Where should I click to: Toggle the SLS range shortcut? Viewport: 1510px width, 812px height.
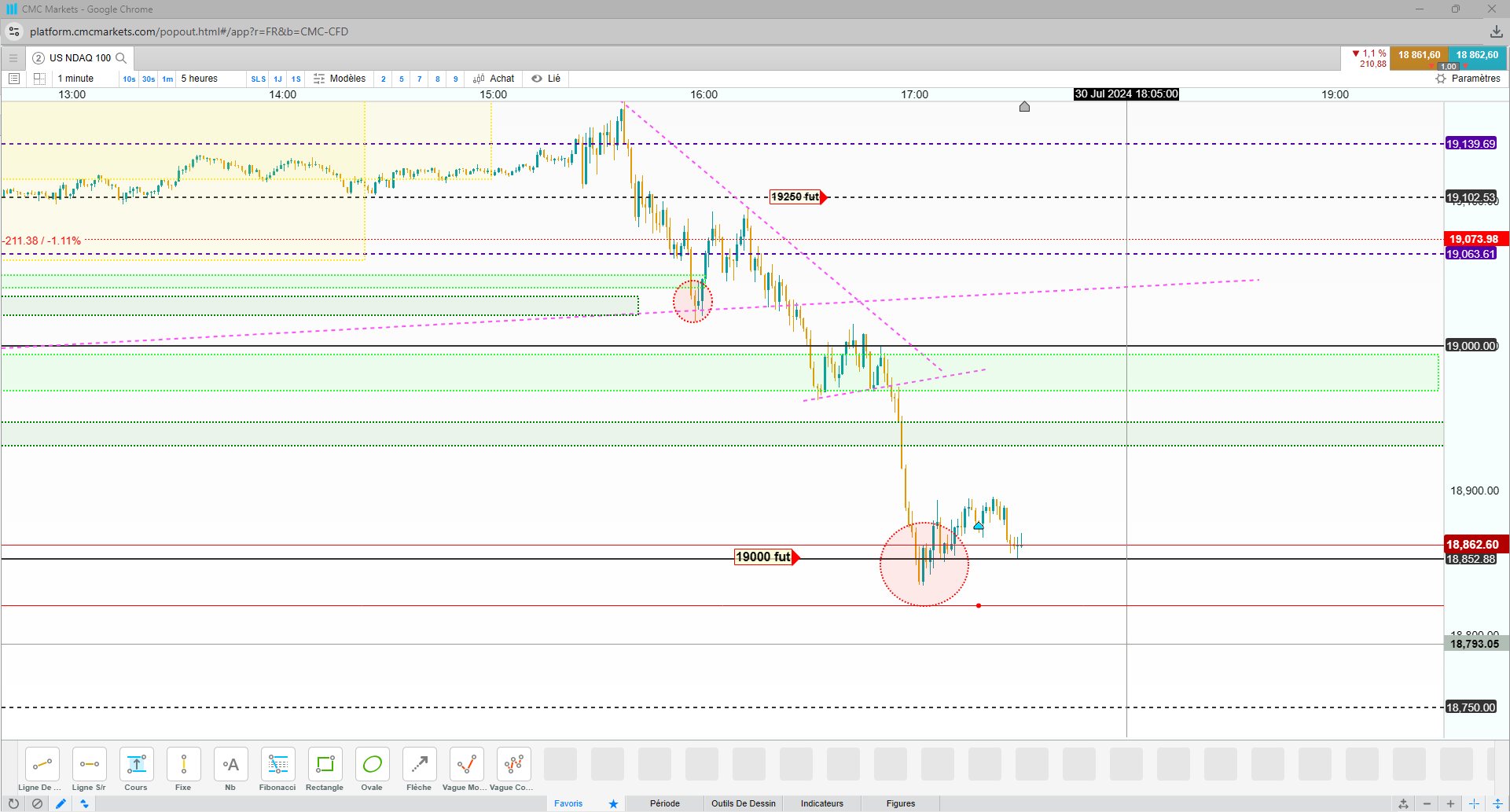click(x=259, y=79)
